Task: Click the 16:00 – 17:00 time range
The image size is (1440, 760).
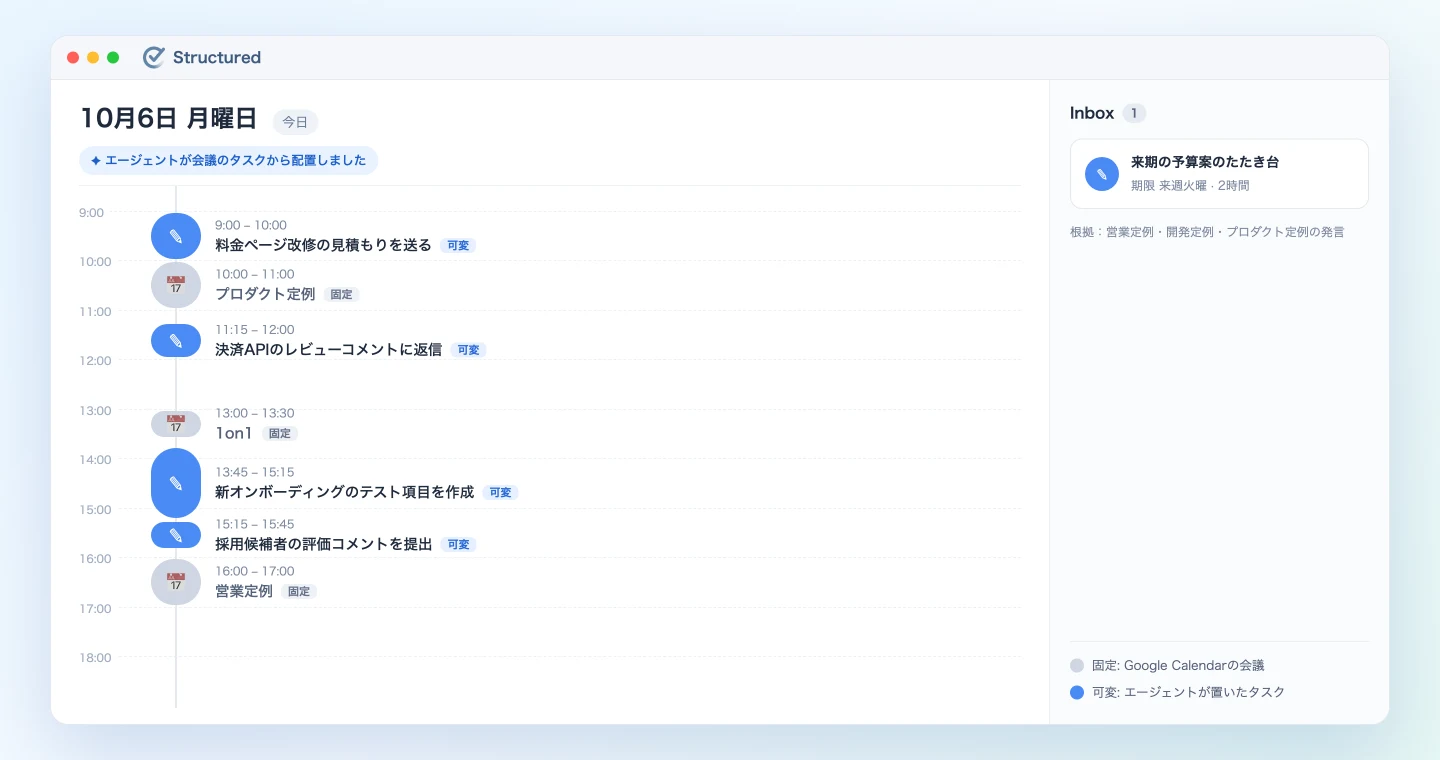Action: pyautogui.click(x=255, y=571)
